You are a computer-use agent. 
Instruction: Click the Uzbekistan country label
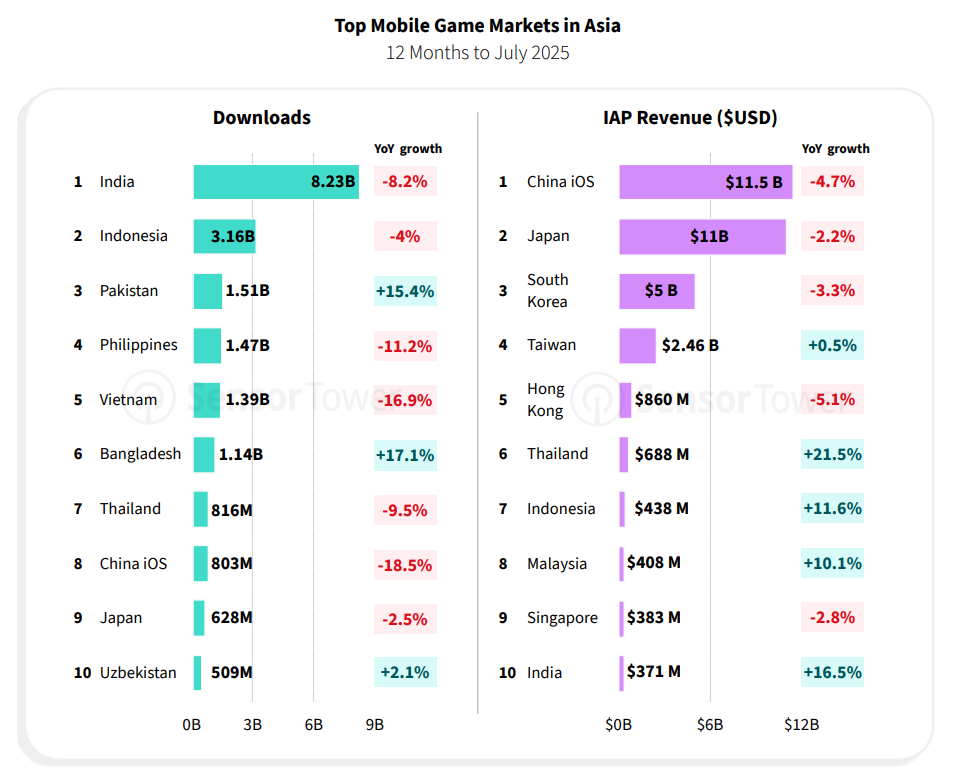(138, 673)
